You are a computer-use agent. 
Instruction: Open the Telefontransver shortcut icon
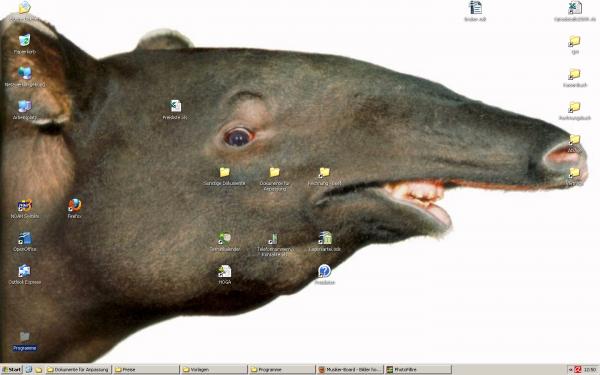tap(274, 238)
